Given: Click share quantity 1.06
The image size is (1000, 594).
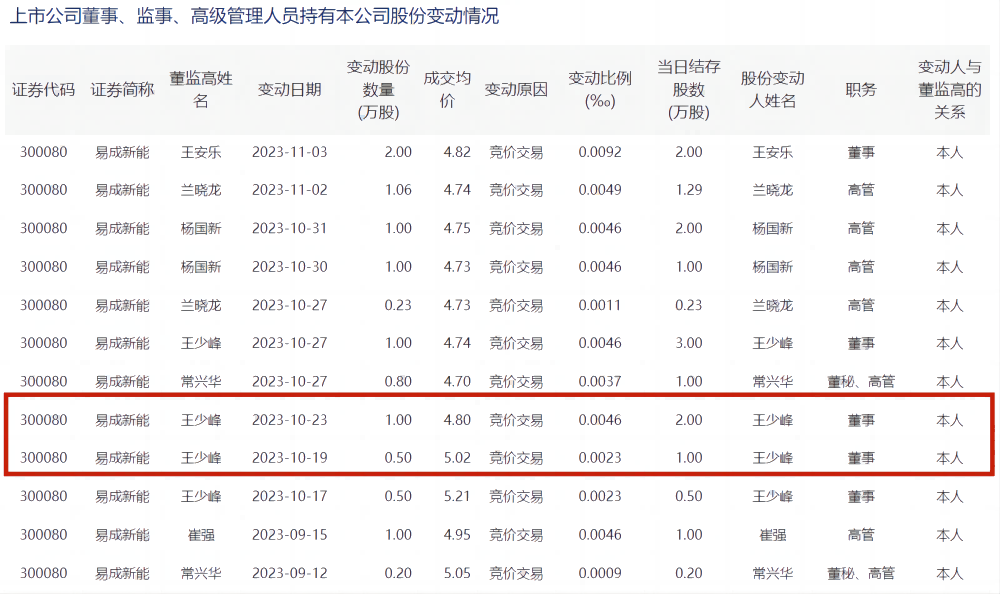Looking at the screenshot, I should (398, 190).
